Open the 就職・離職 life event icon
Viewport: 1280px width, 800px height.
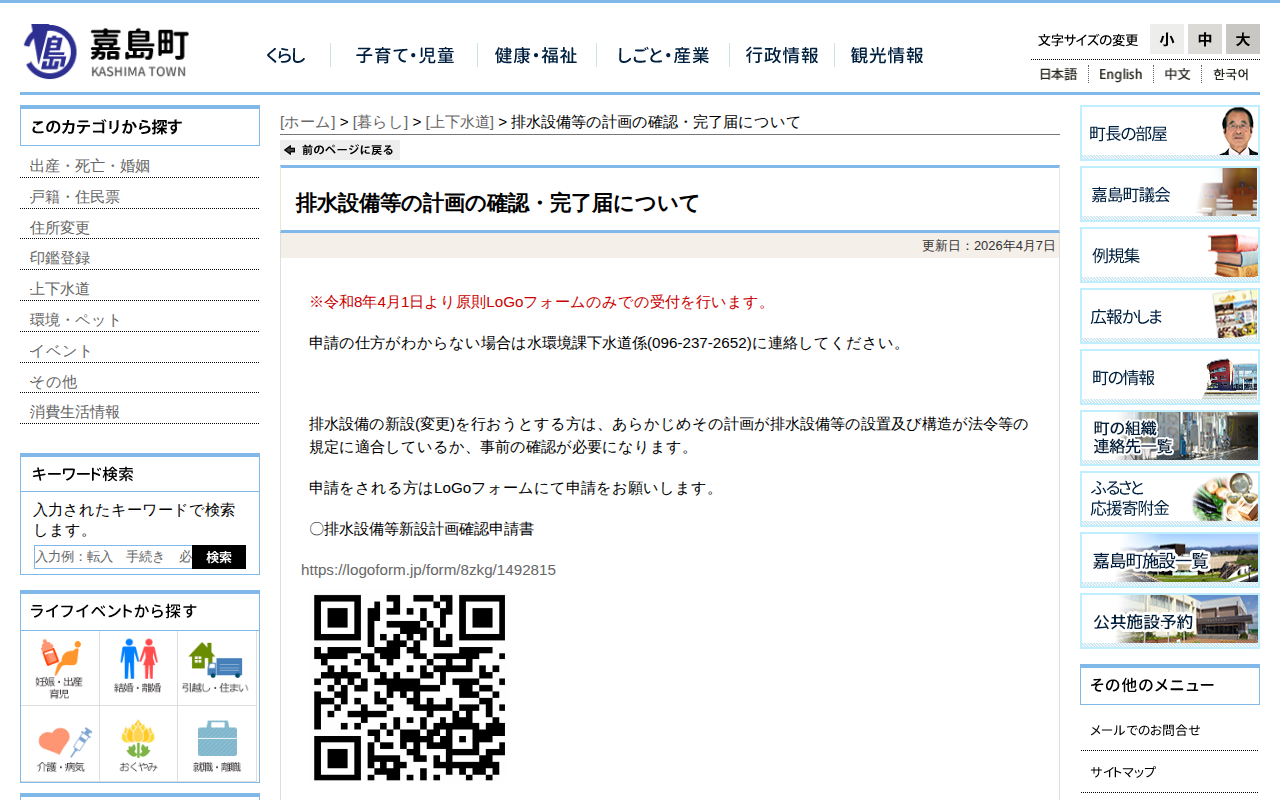point(216,744)
